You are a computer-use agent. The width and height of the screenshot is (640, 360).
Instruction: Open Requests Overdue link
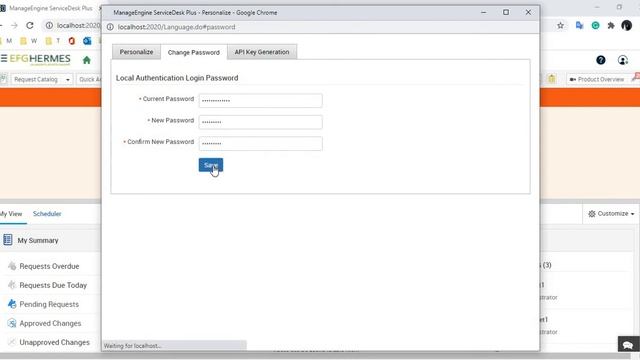click(49, 266)
